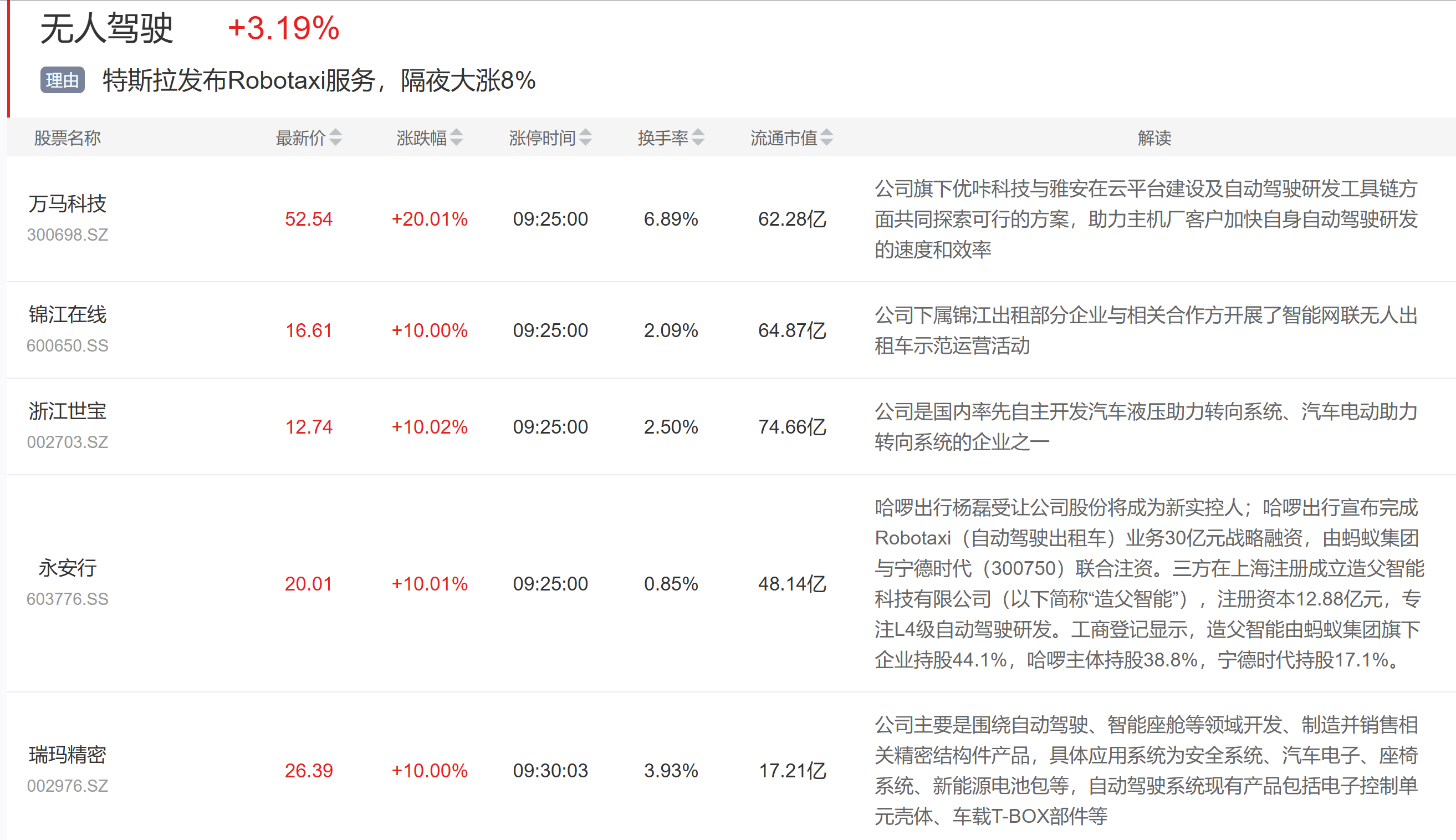The height and width of the screenshot is (840, 1456).
Task: Click sector gain +3.19%
Action: click(x=284, y=28)
